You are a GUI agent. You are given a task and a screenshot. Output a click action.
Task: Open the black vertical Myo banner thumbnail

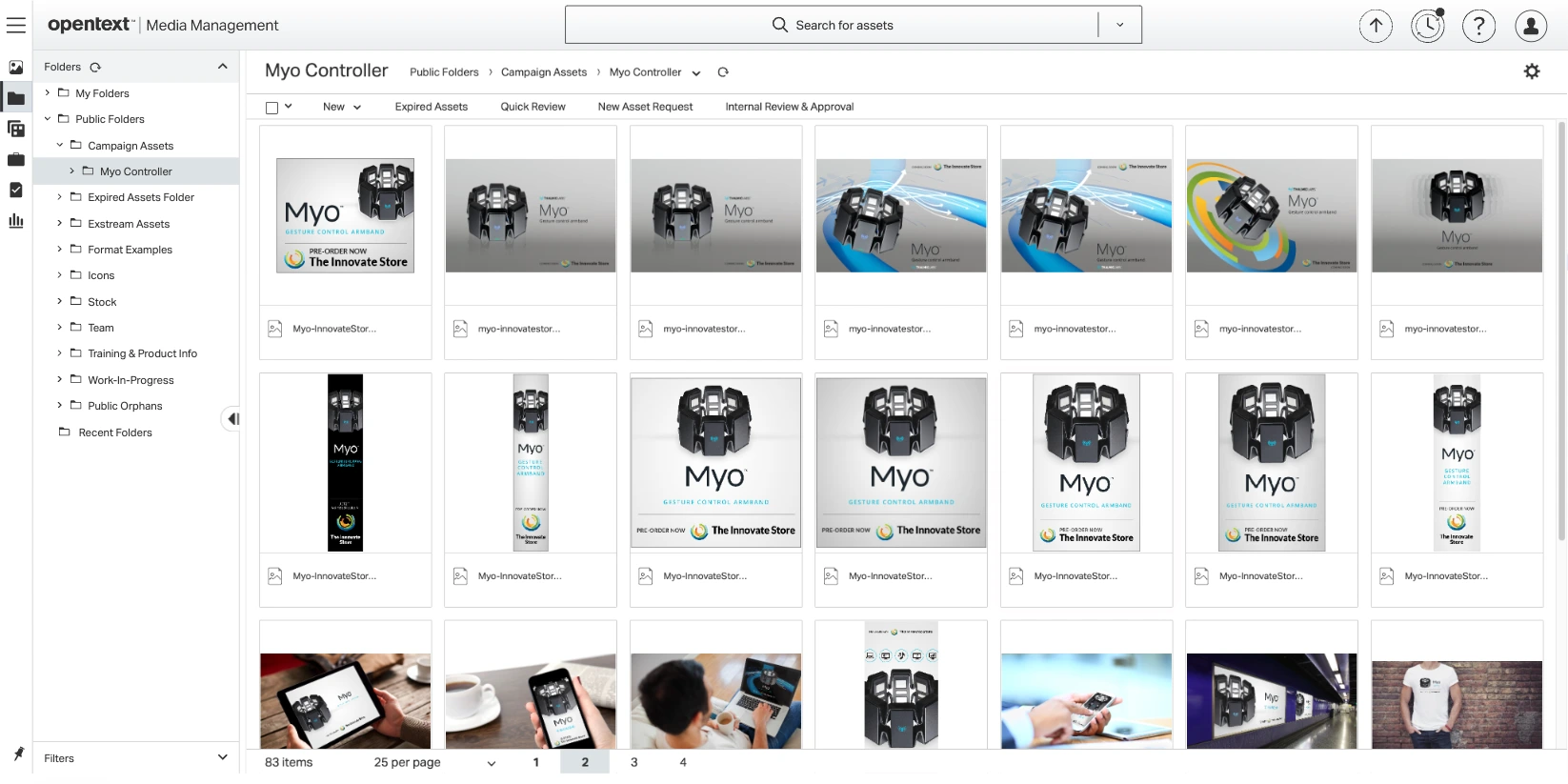[x=345, y=463]
